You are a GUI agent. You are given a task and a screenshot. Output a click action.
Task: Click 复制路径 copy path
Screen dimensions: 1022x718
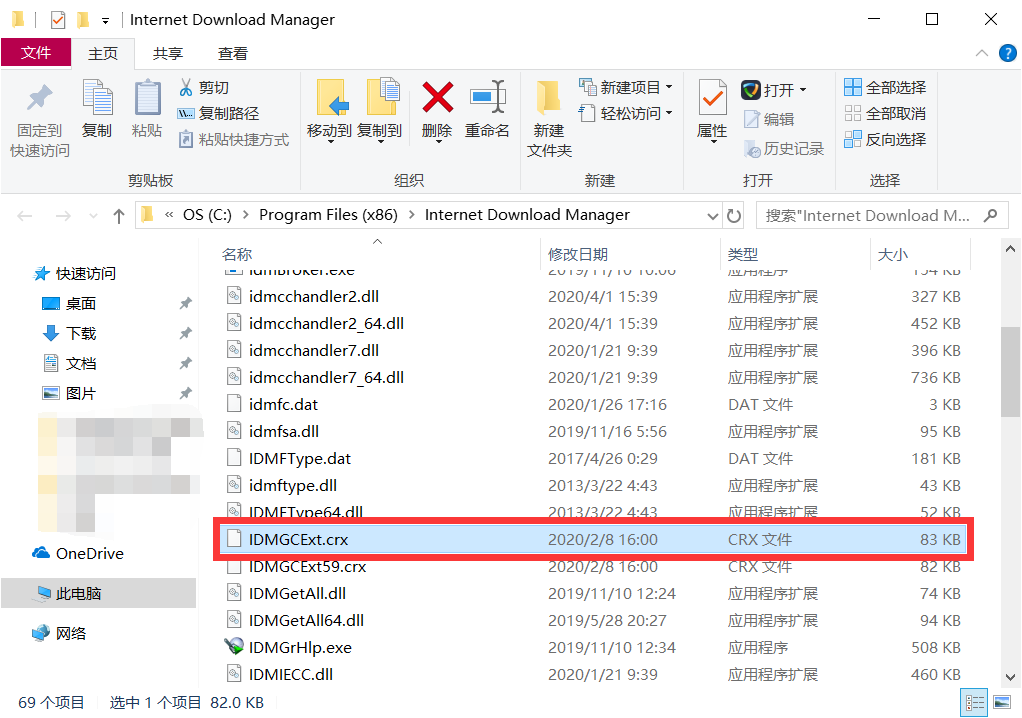click(x=218, y=114)
